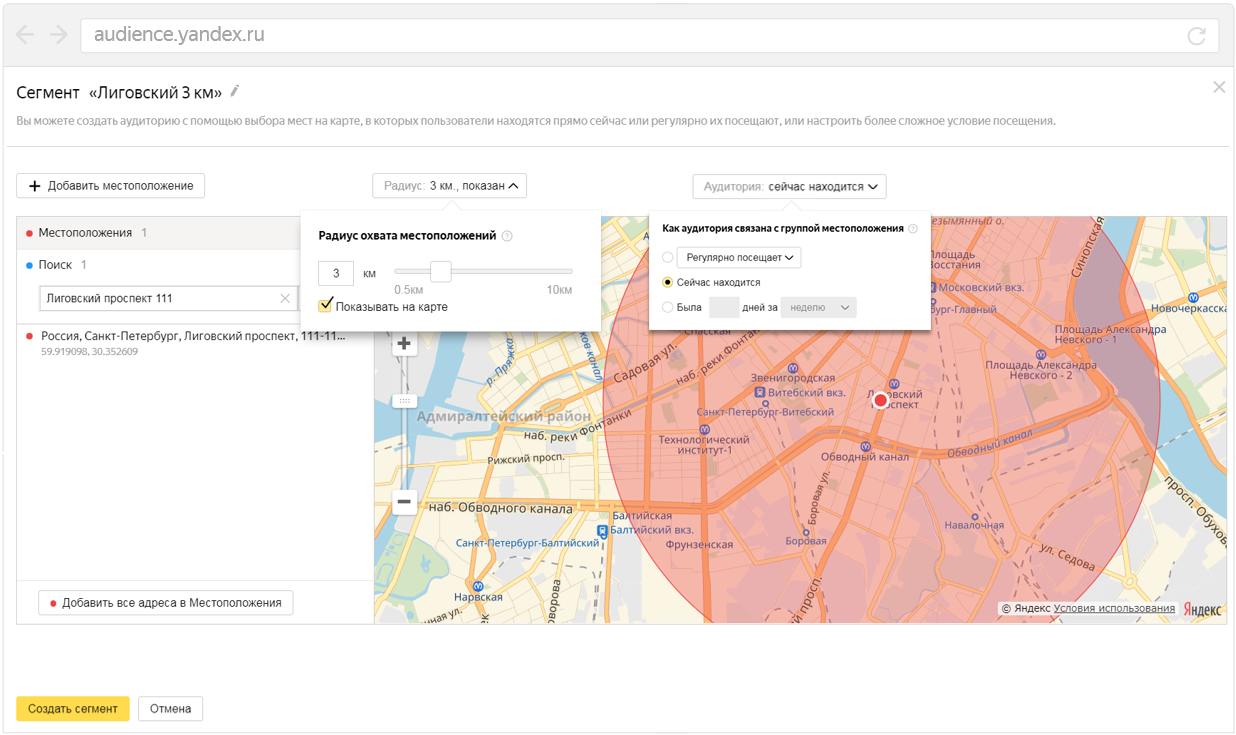
Task: Reload the page with refresh icon
Action: (1196, 36)
